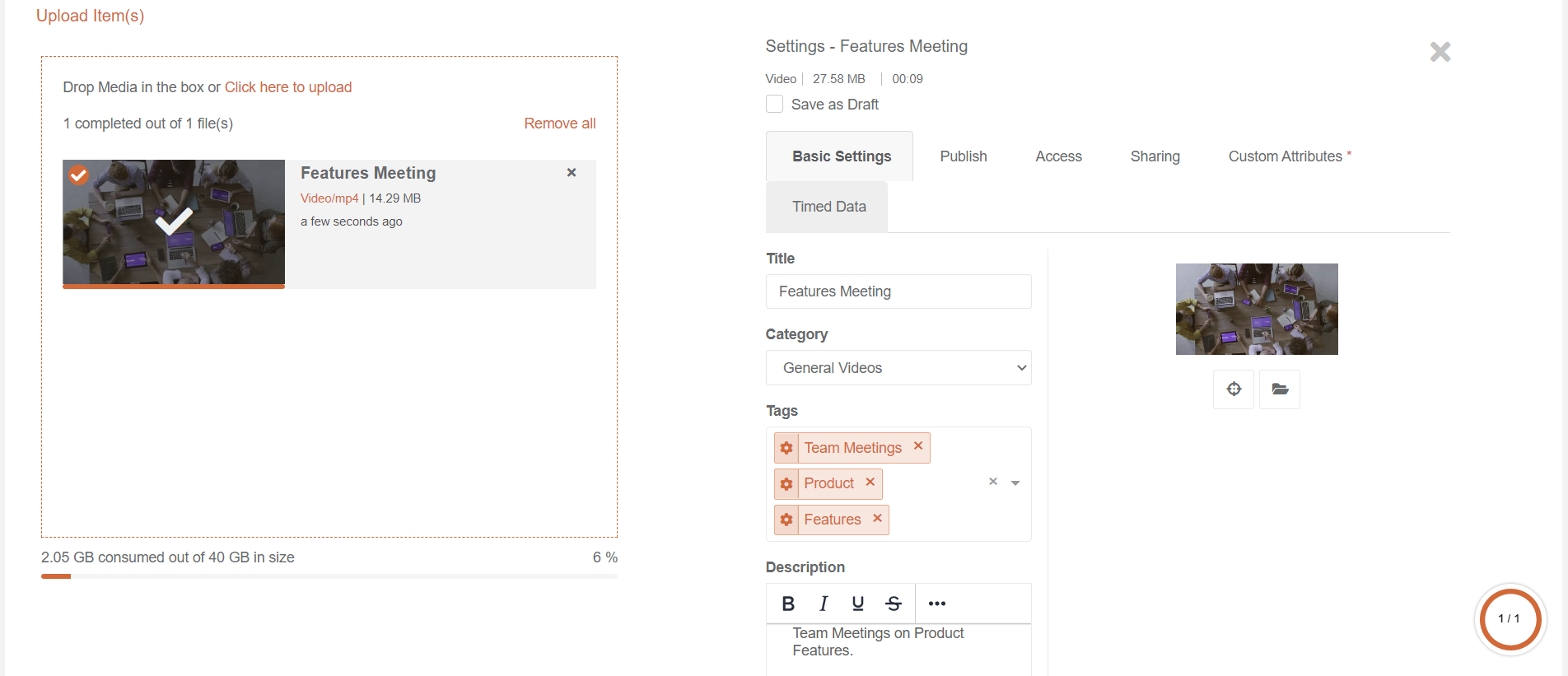The image size is (1568, 676).
Task: Apply Strikethrough formatting to description
Action: [x=894, y=604]
